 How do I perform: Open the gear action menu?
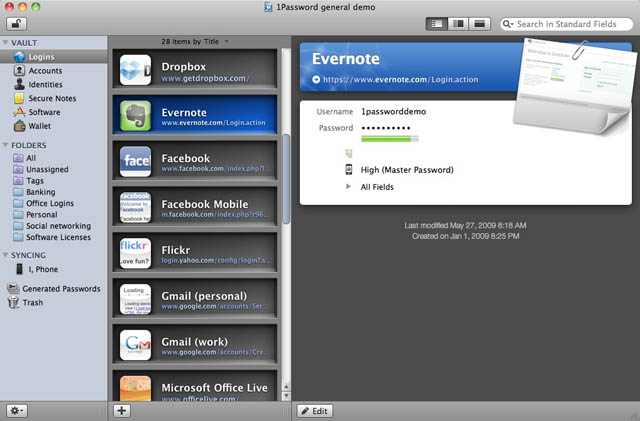coord(17,410)
